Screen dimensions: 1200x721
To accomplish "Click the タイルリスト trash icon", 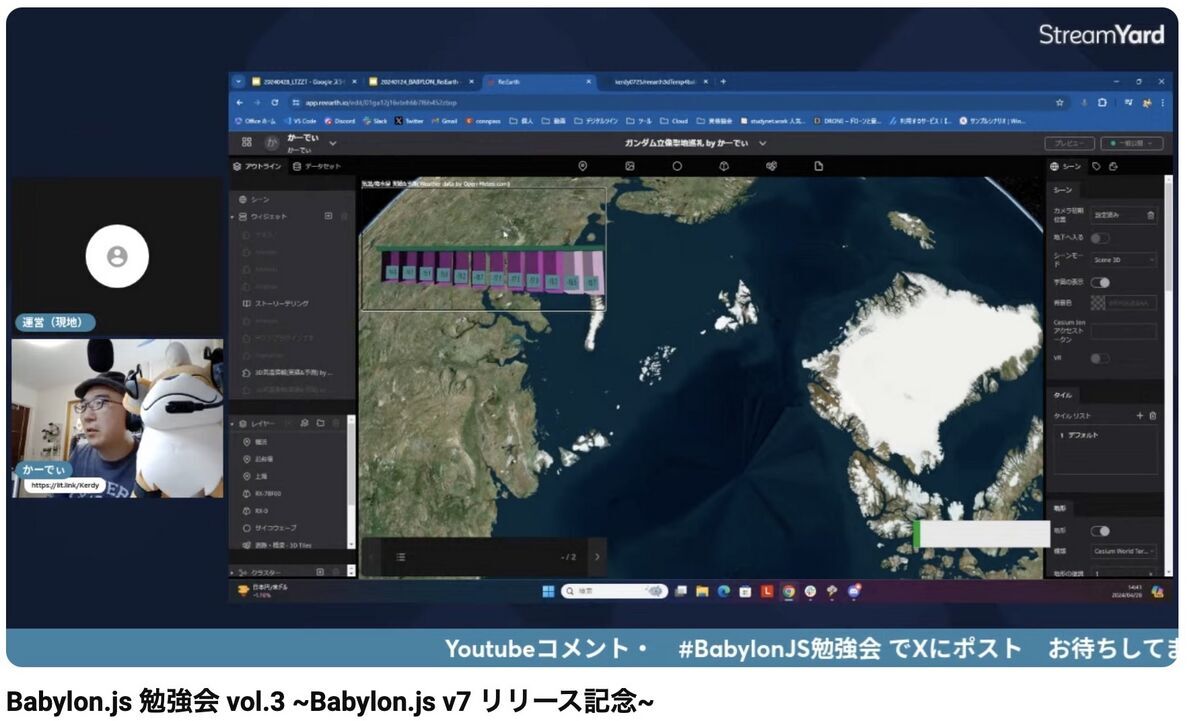I will coord(1152,415).
